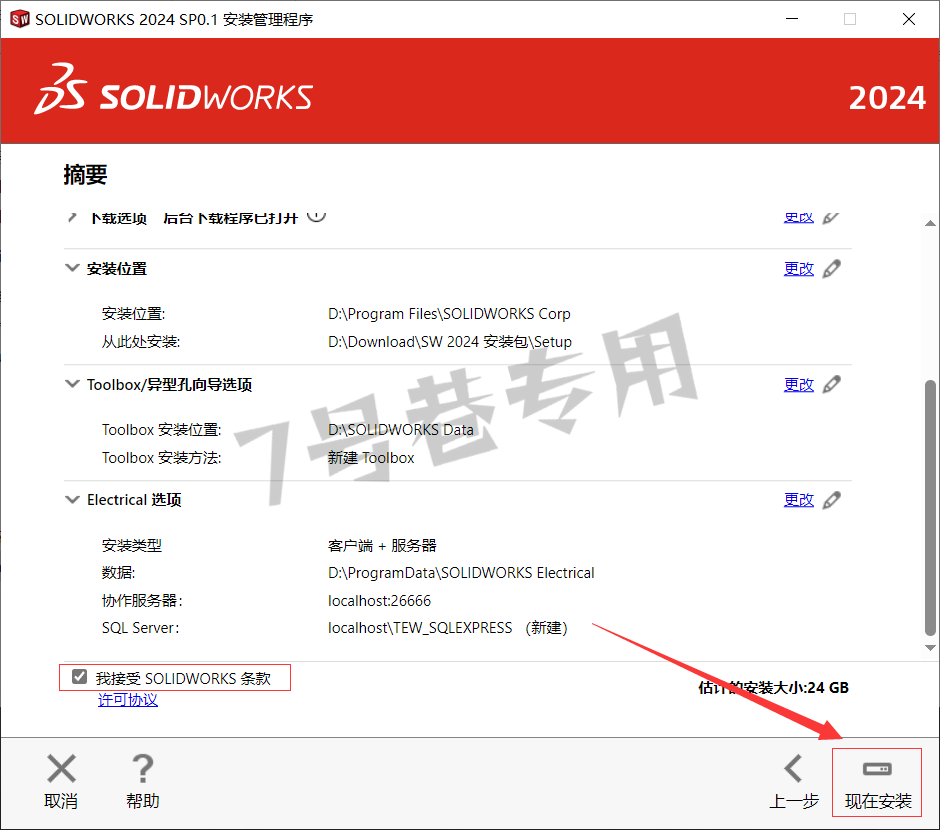Screen dimensions: 940x830
Task: Click 更改 link for Electrical 选项
Action: click(799, 500)
